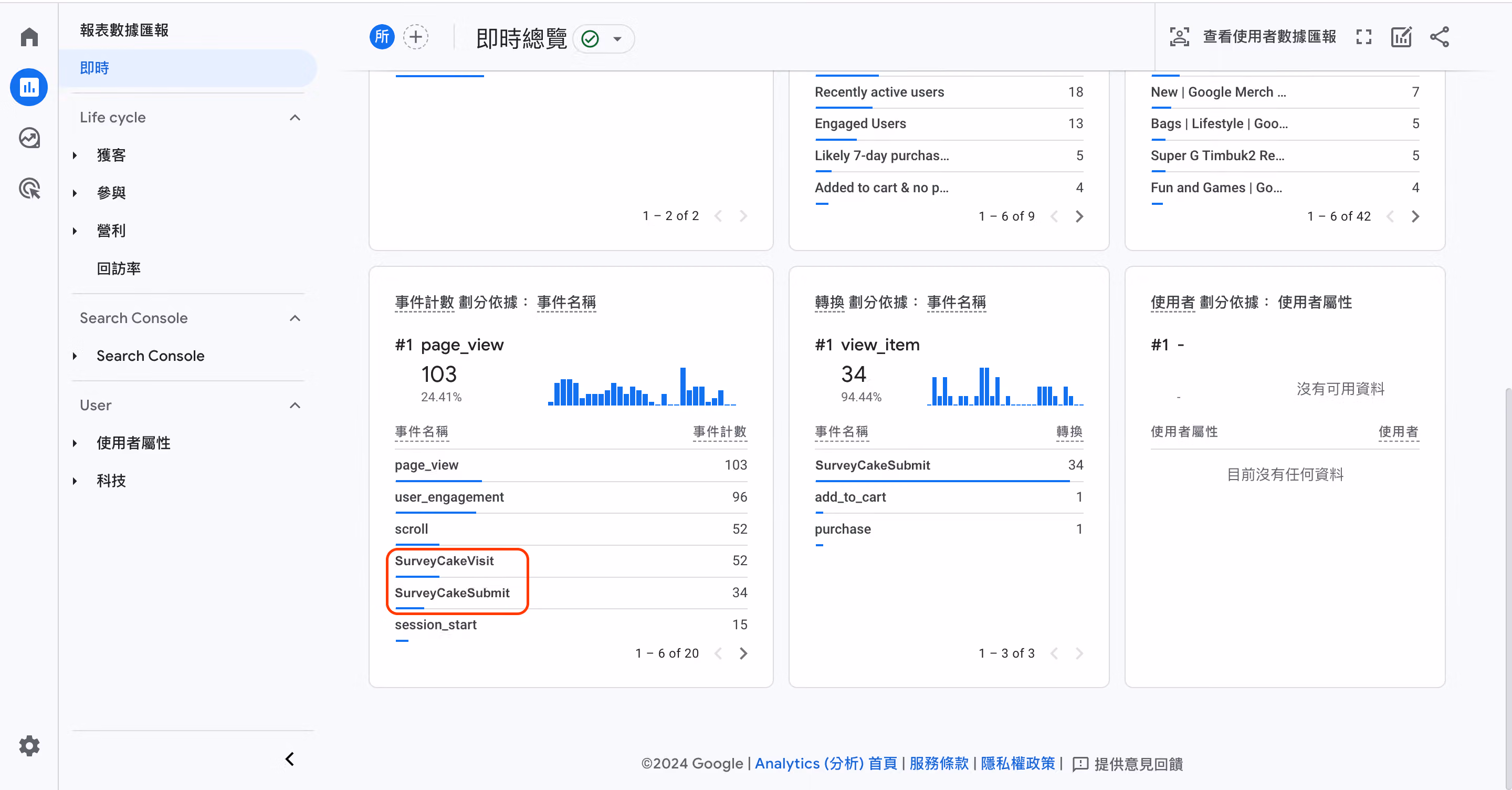Viewport: 1512px width, 790px height.
Task: Select Recently active users audience
Action: 949,92
